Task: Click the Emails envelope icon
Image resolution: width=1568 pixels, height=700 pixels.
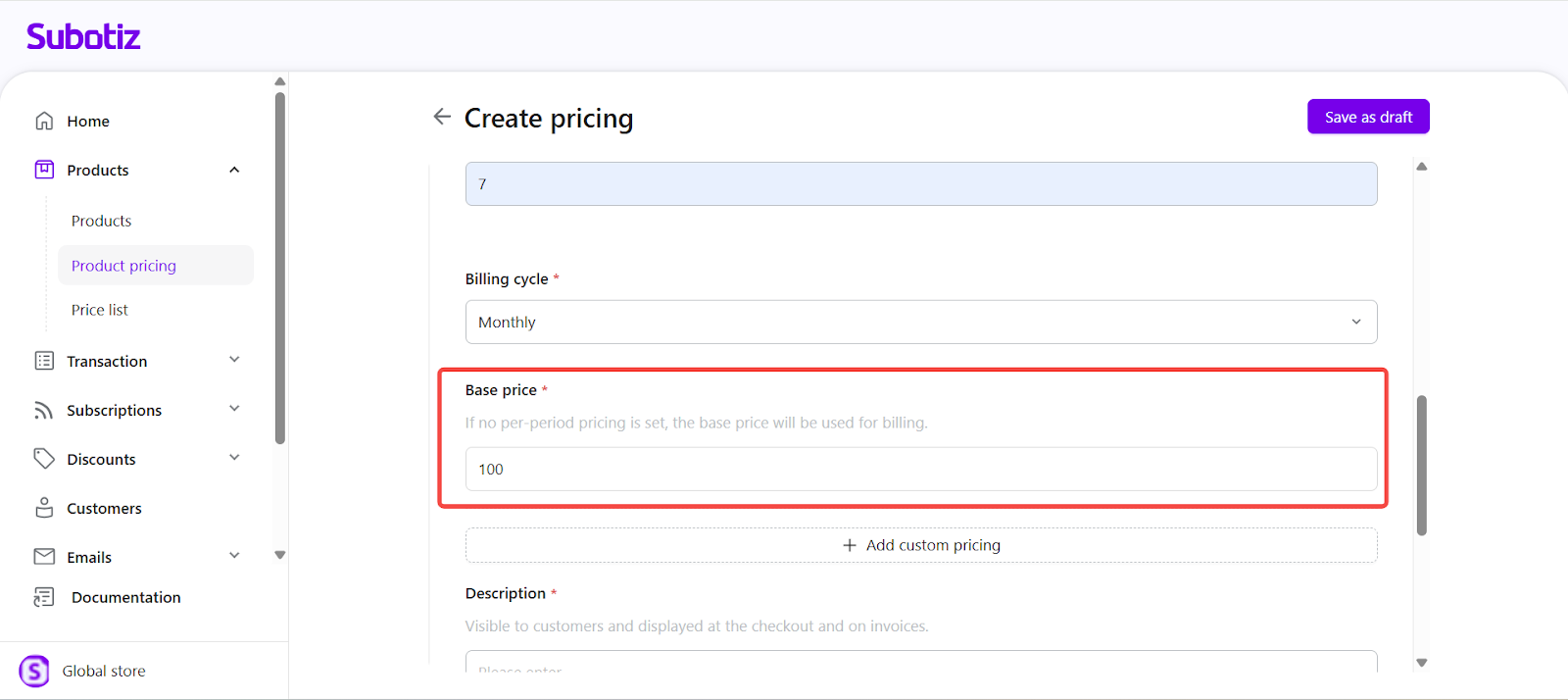Action: click(x=44, y=557)
